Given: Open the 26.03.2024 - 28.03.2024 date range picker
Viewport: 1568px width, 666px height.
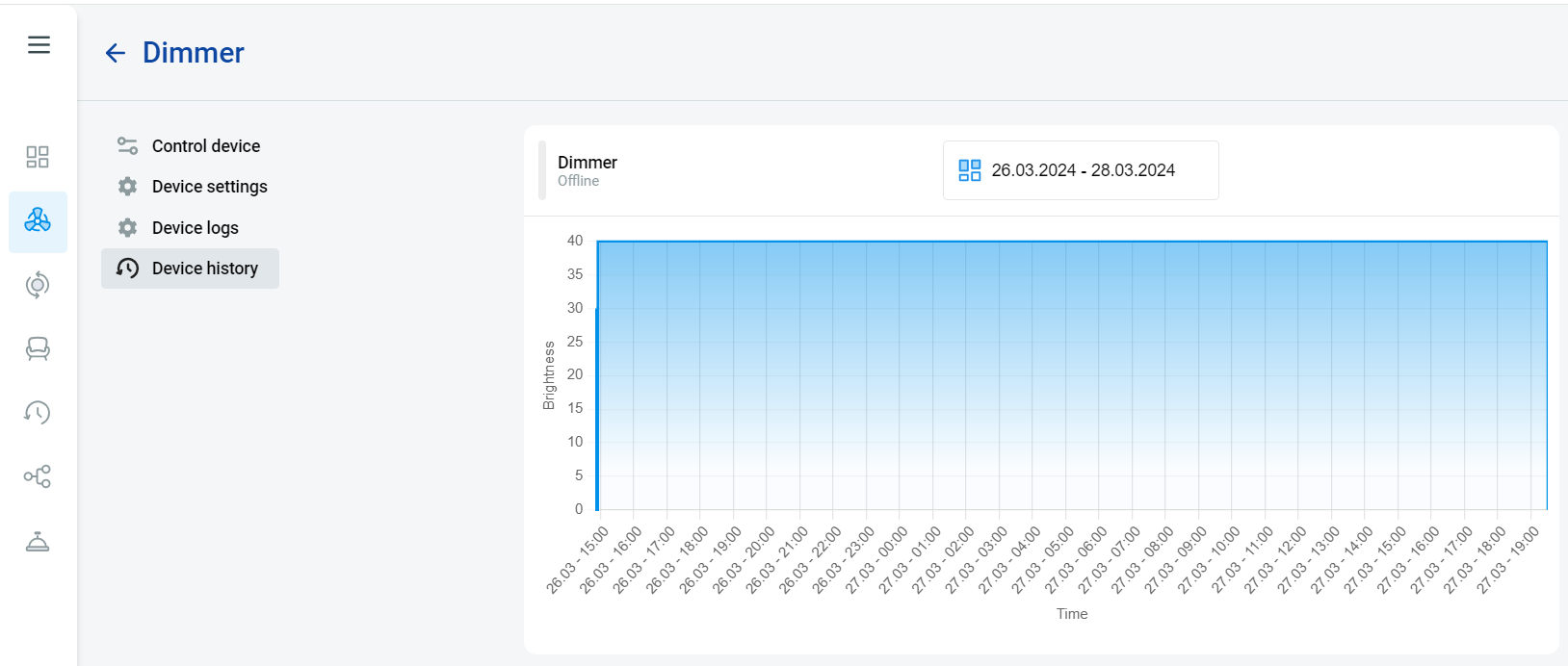Looking at the screenshot, I should point(1082,170).
